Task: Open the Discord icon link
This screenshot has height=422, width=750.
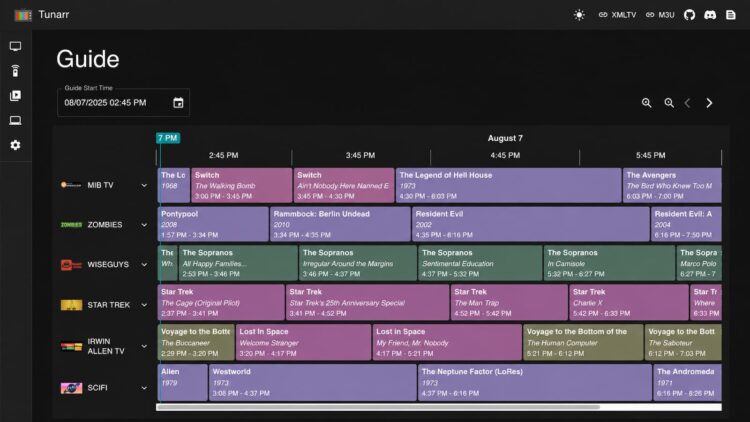Action: (710, 15)
